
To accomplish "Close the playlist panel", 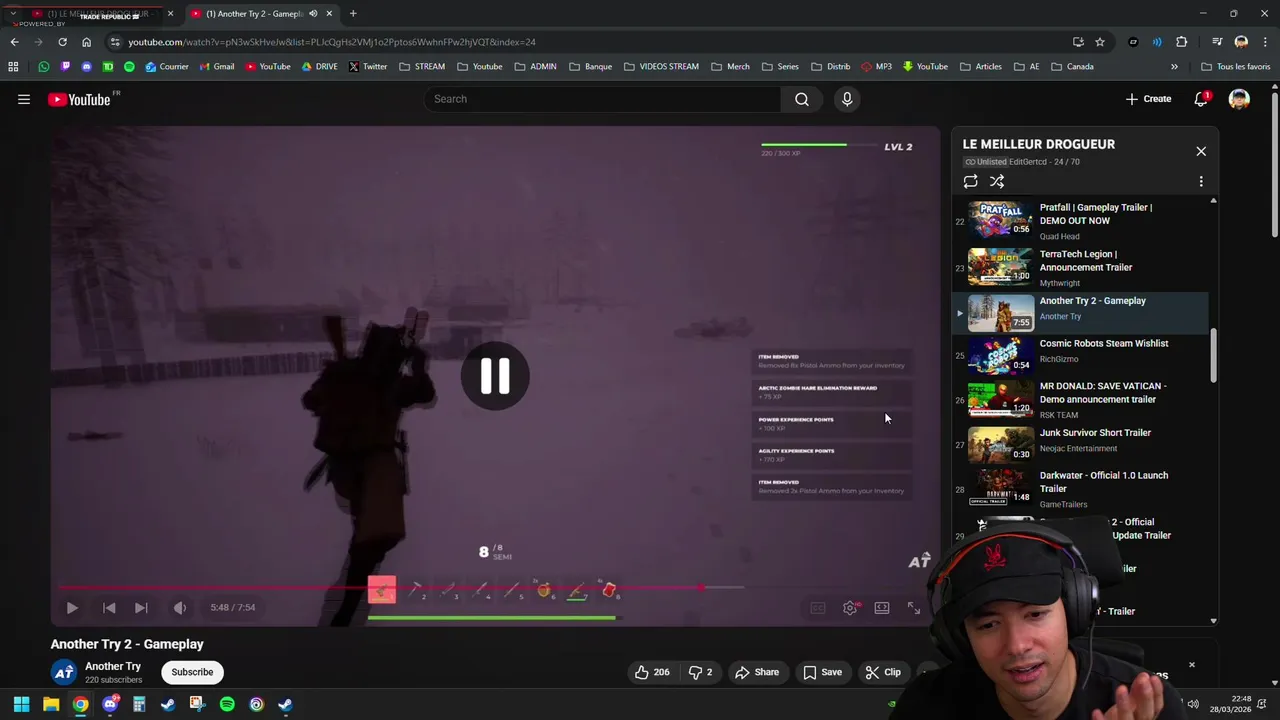I will (1201, 151).
